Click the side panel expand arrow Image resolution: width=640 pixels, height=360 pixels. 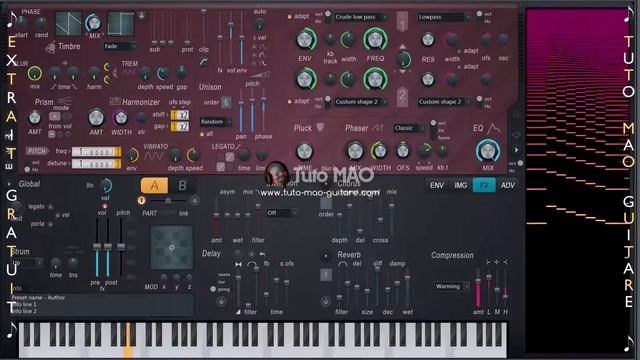[x=516, y=150]
